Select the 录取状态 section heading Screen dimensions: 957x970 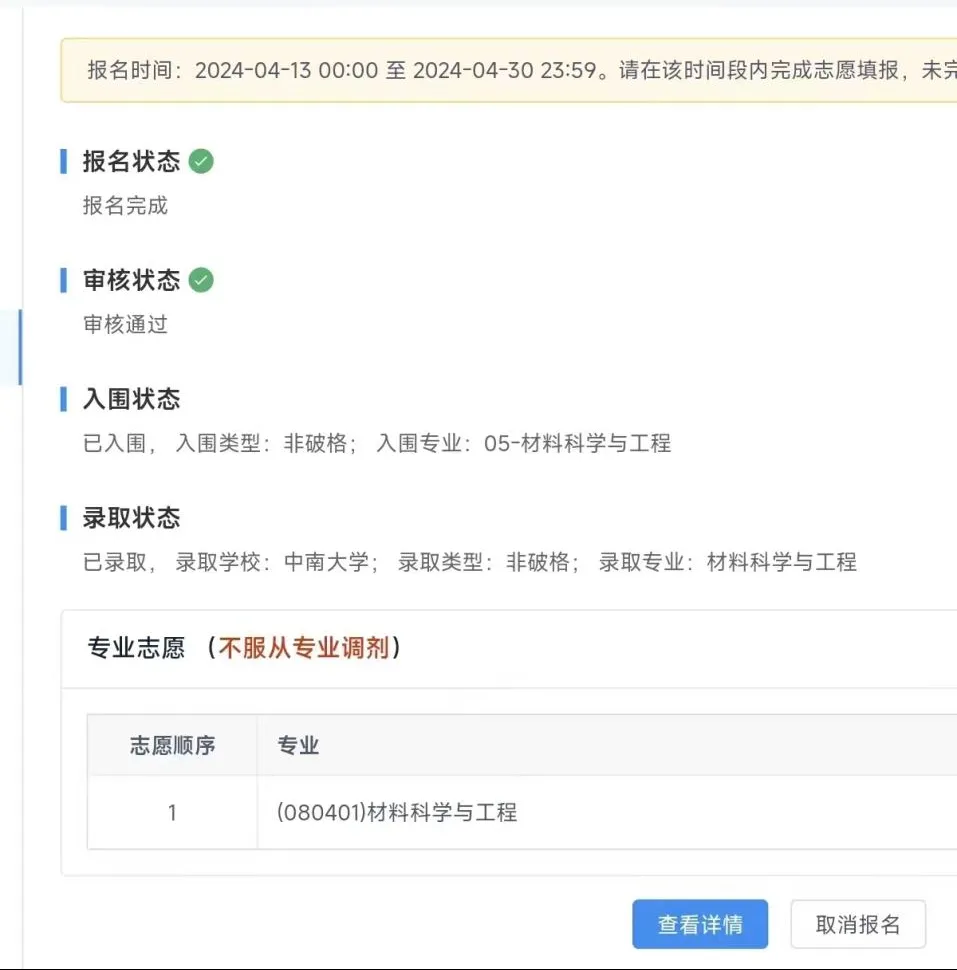pos(131,518)
